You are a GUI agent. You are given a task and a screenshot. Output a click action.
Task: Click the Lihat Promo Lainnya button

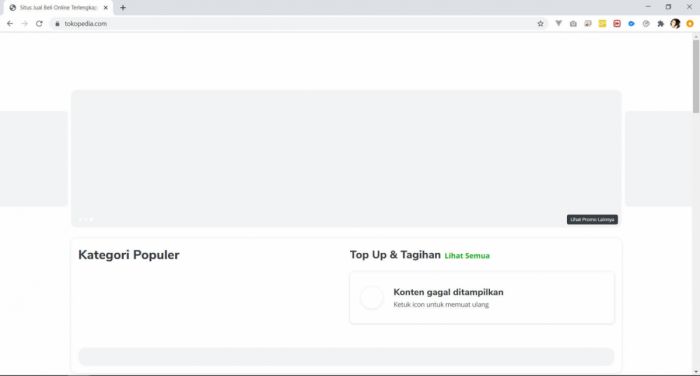[x=592, y=219]
